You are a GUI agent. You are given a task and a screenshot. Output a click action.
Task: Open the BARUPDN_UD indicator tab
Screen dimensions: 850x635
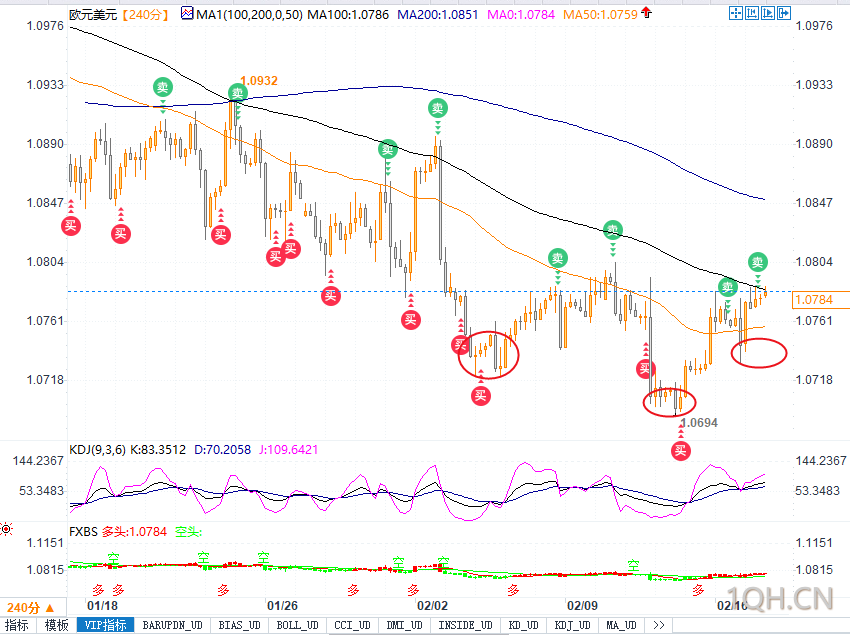coord(172,625)
